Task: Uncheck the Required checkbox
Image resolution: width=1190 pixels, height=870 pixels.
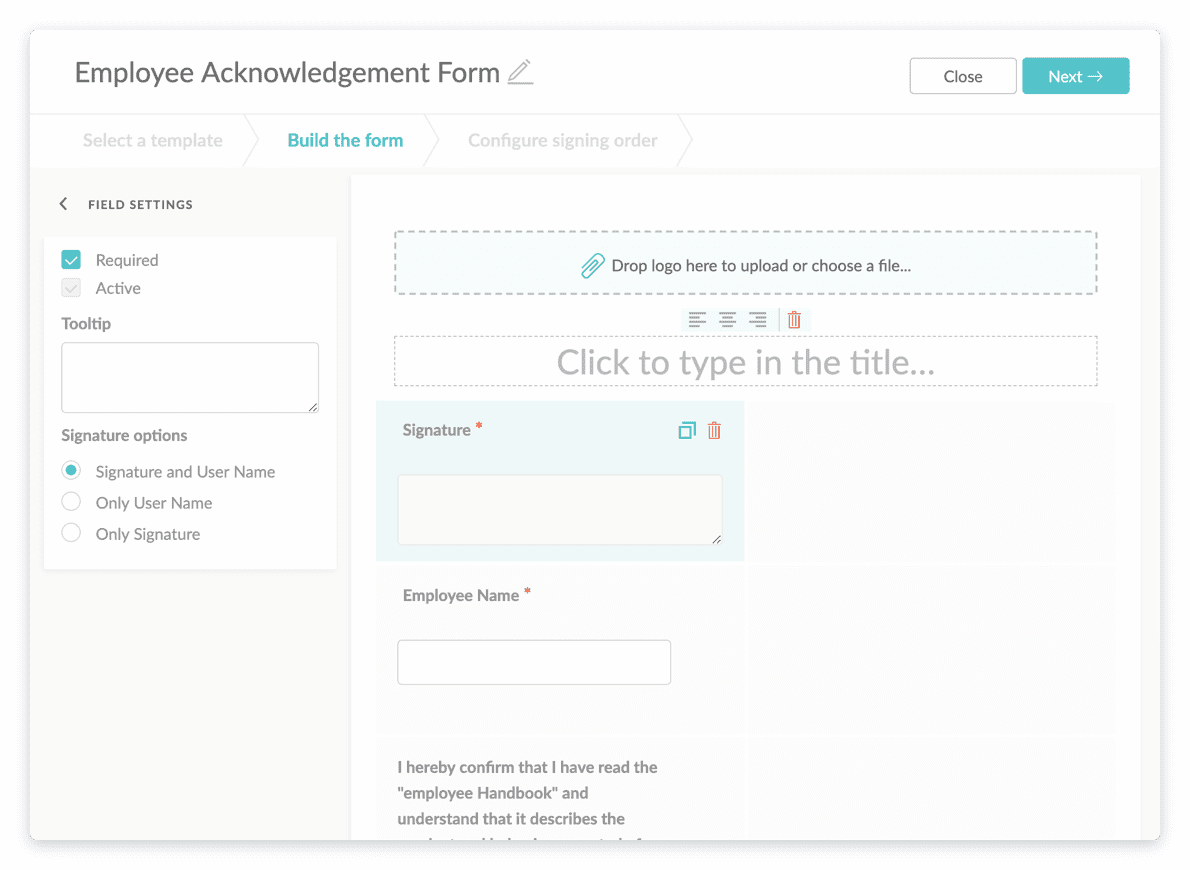Action: [x=70, y=259]
